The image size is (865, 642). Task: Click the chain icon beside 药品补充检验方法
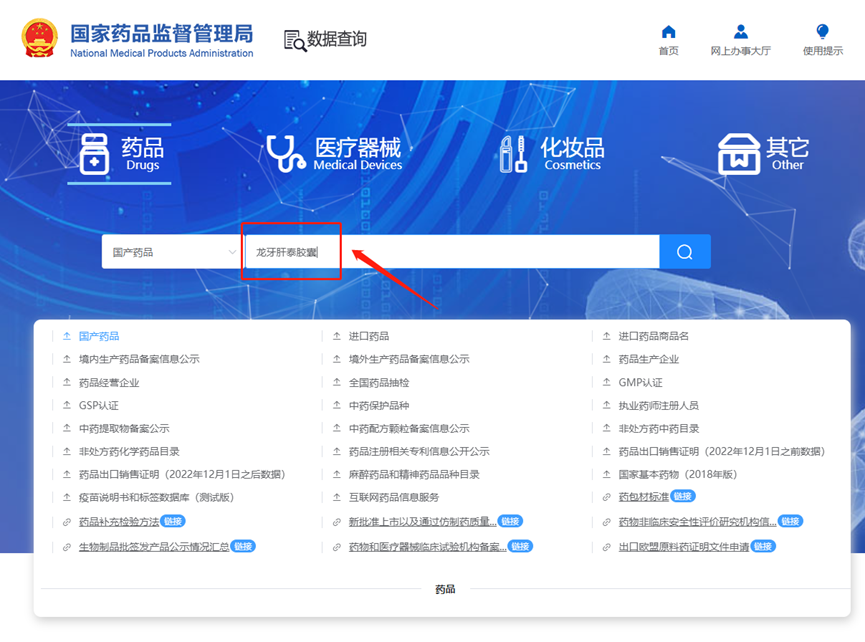point(67,522)
